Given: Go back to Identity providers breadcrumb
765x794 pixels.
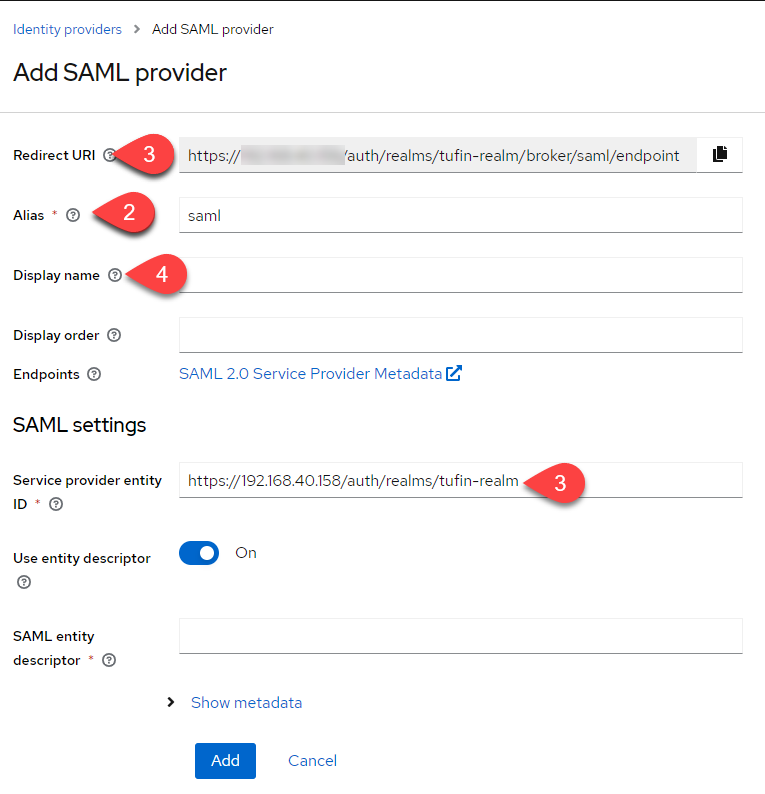Looking at the screenshot, I should [67, 29].
